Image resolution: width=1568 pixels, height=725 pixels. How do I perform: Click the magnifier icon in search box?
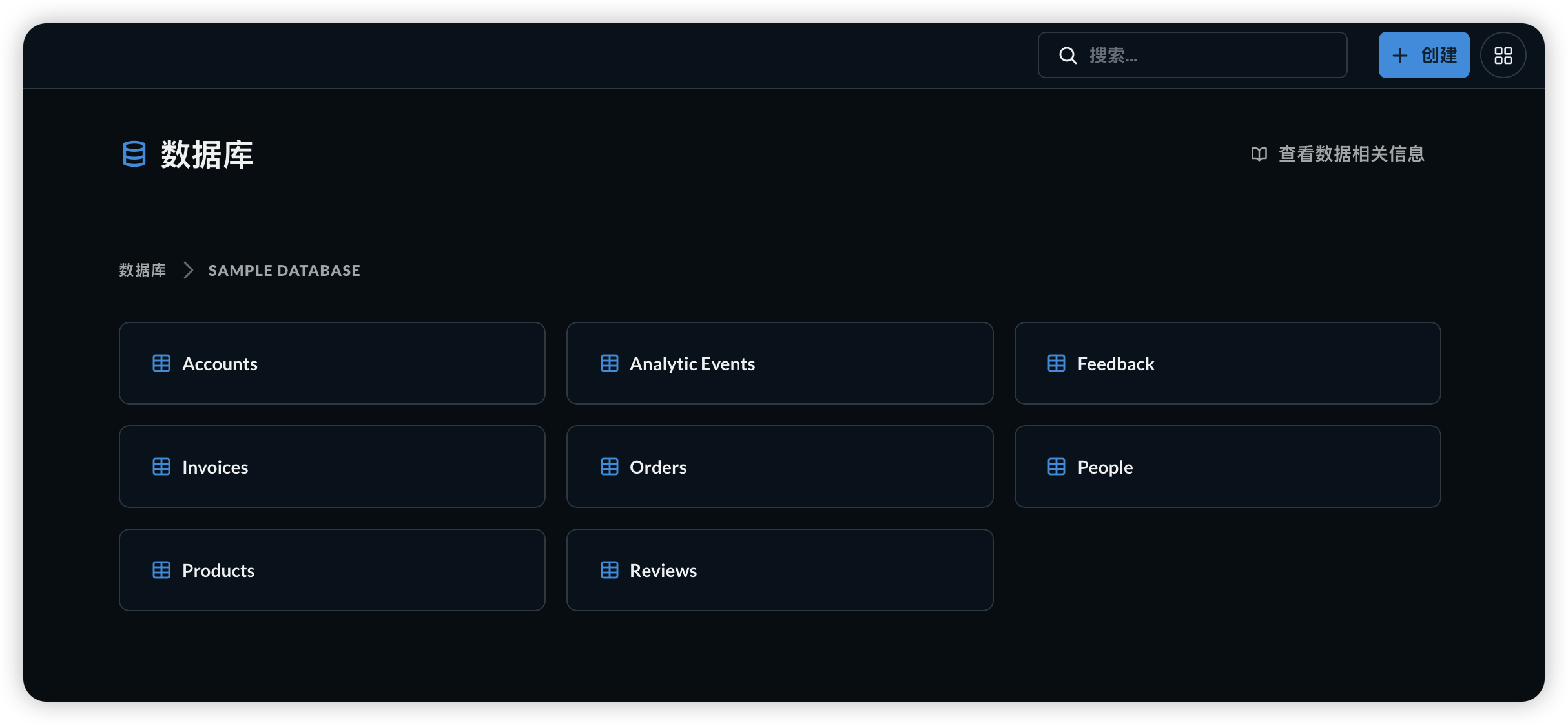(x=1068, y=56)
